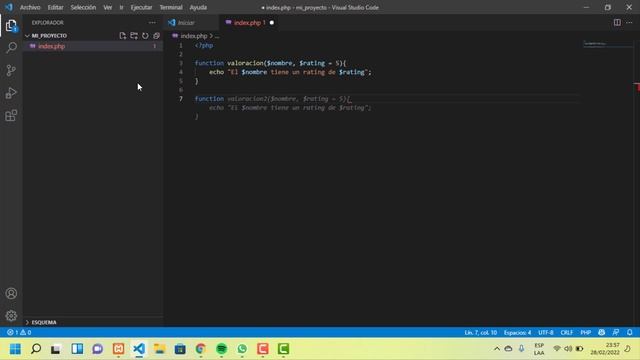Open the Selección menu

pos(83,7)
